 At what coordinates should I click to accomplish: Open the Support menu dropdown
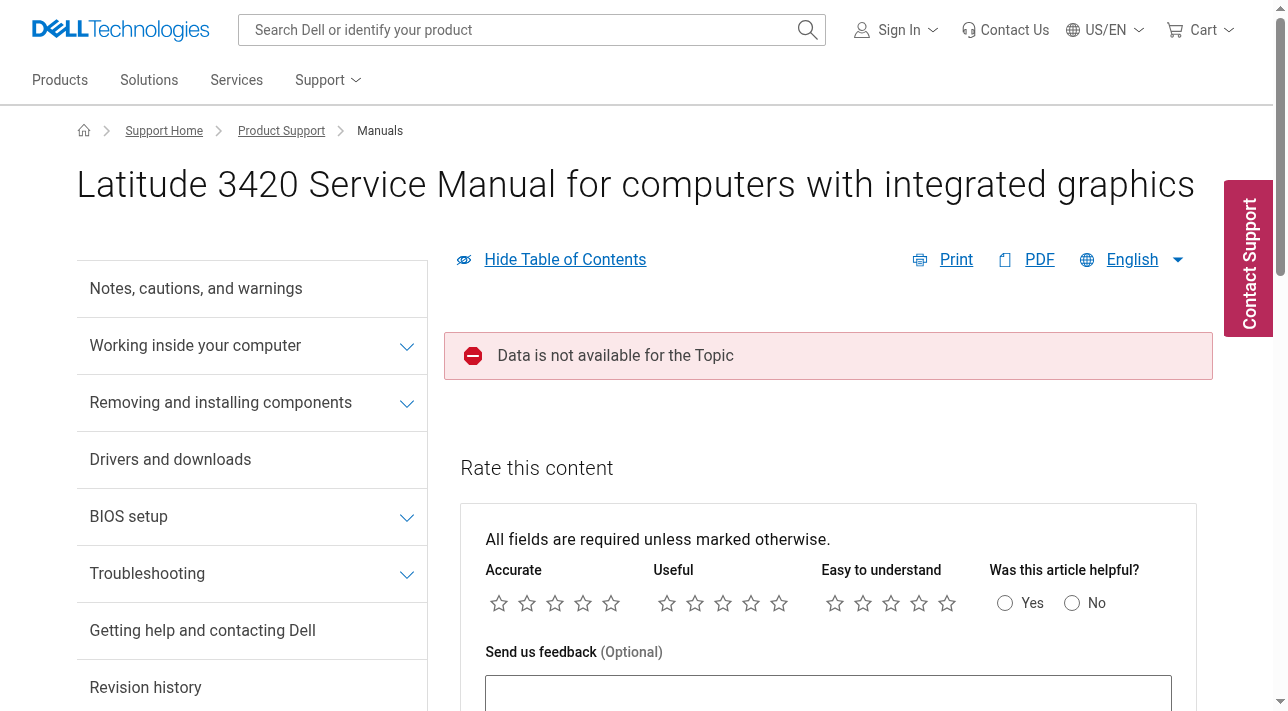click(x=328, y=80)
